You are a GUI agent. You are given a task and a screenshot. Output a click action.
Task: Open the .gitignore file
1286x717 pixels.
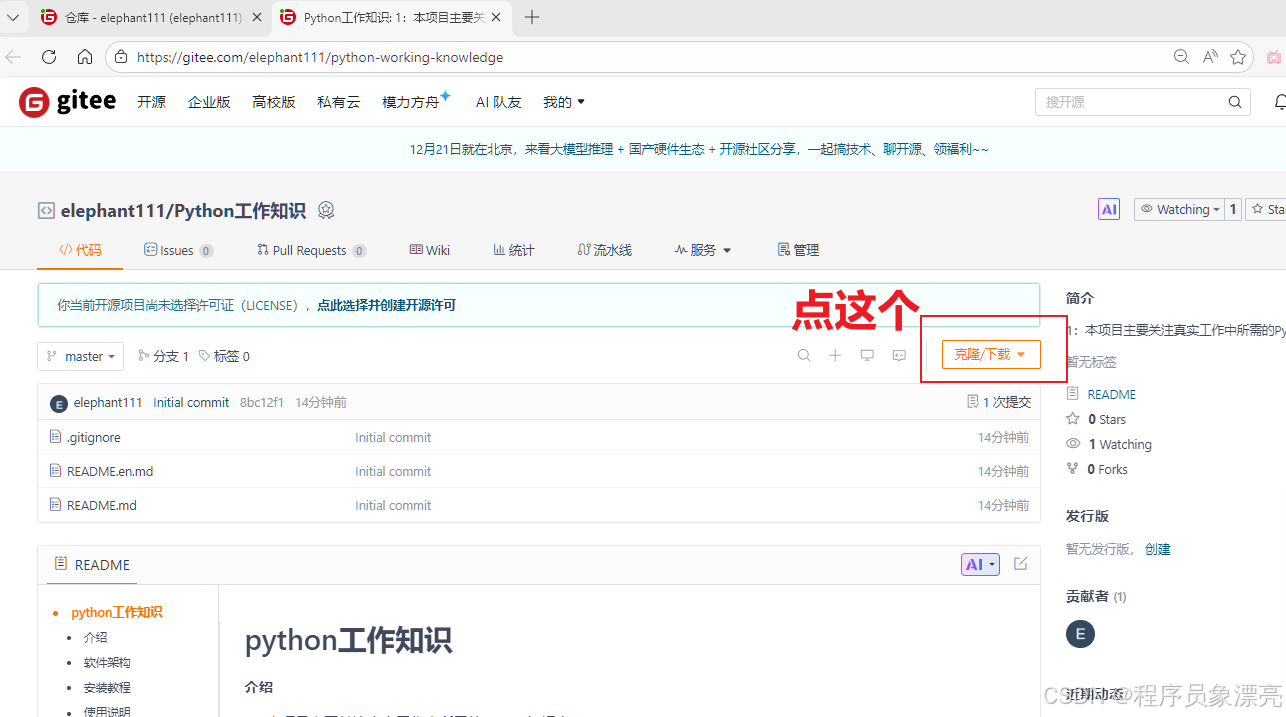(x=94, y=437)
